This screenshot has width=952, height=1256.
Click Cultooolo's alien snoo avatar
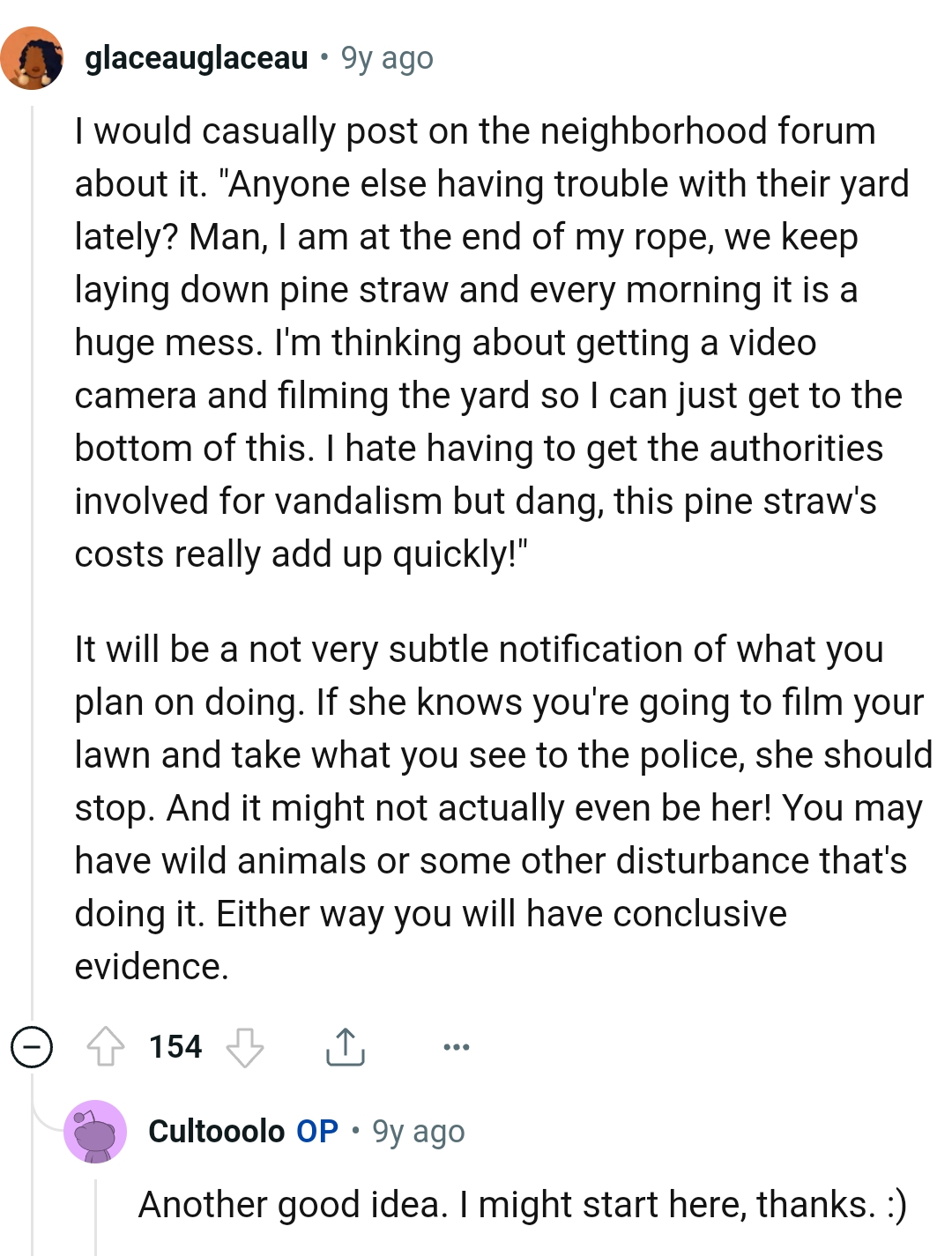point(97,1132)
